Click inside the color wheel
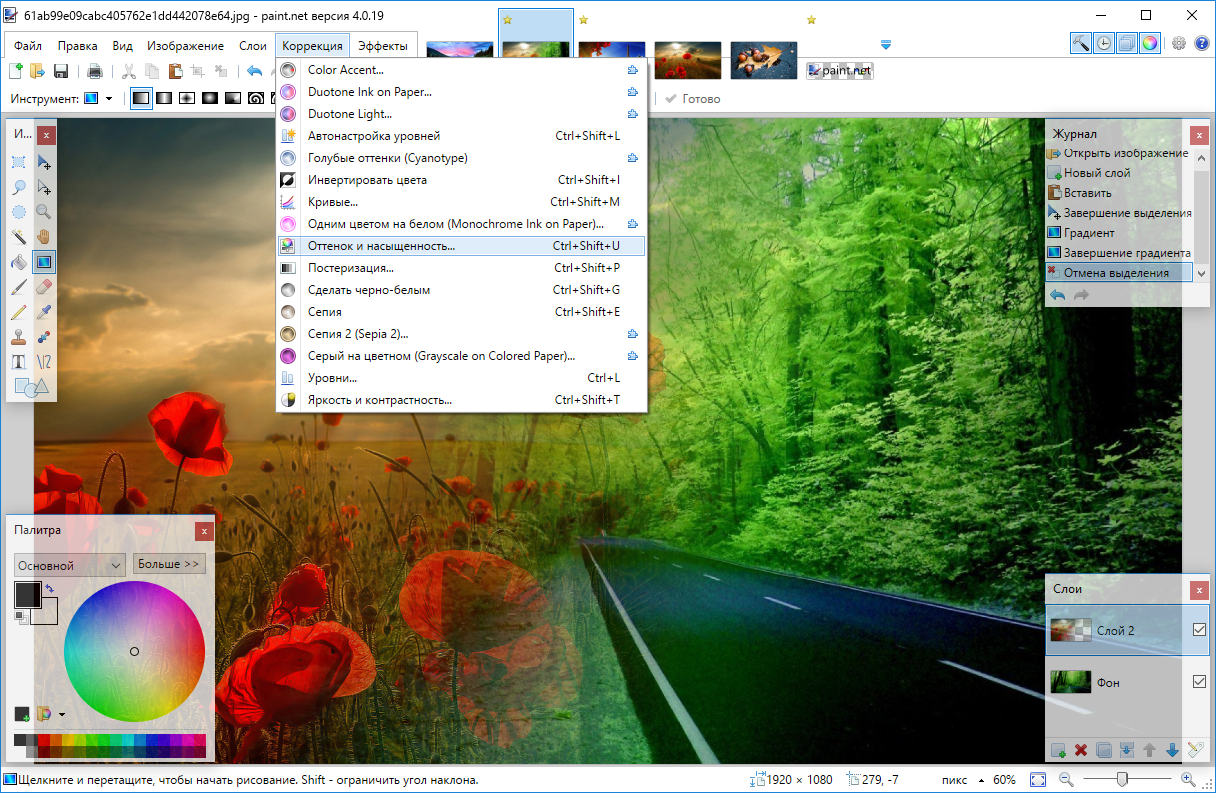This screenshot has width=1216, height=793. [x=134, y=651]
